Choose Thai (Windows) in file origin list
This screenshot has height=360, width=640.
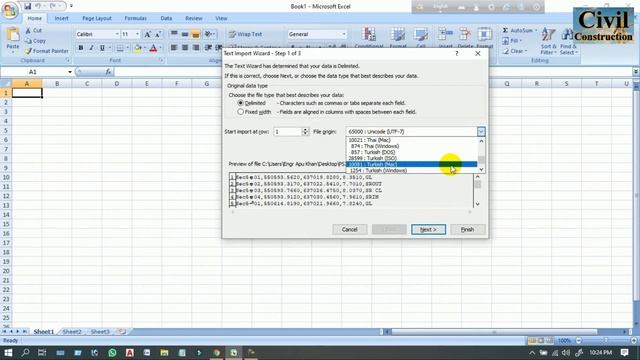pyautogui.click(x=411, y=146)
